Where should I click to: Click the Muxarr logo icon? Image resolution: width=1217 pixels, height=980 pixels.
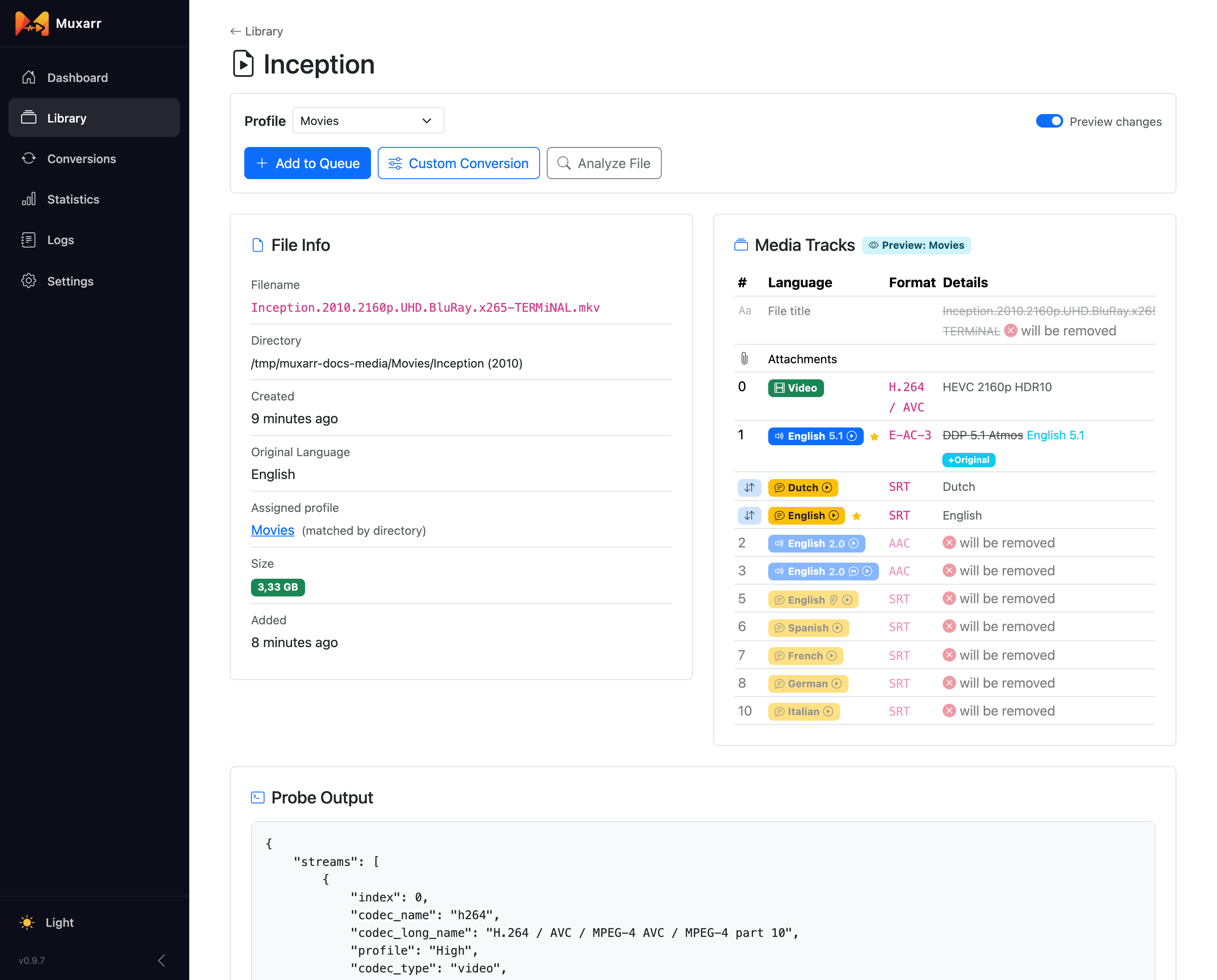click(32, 23)
